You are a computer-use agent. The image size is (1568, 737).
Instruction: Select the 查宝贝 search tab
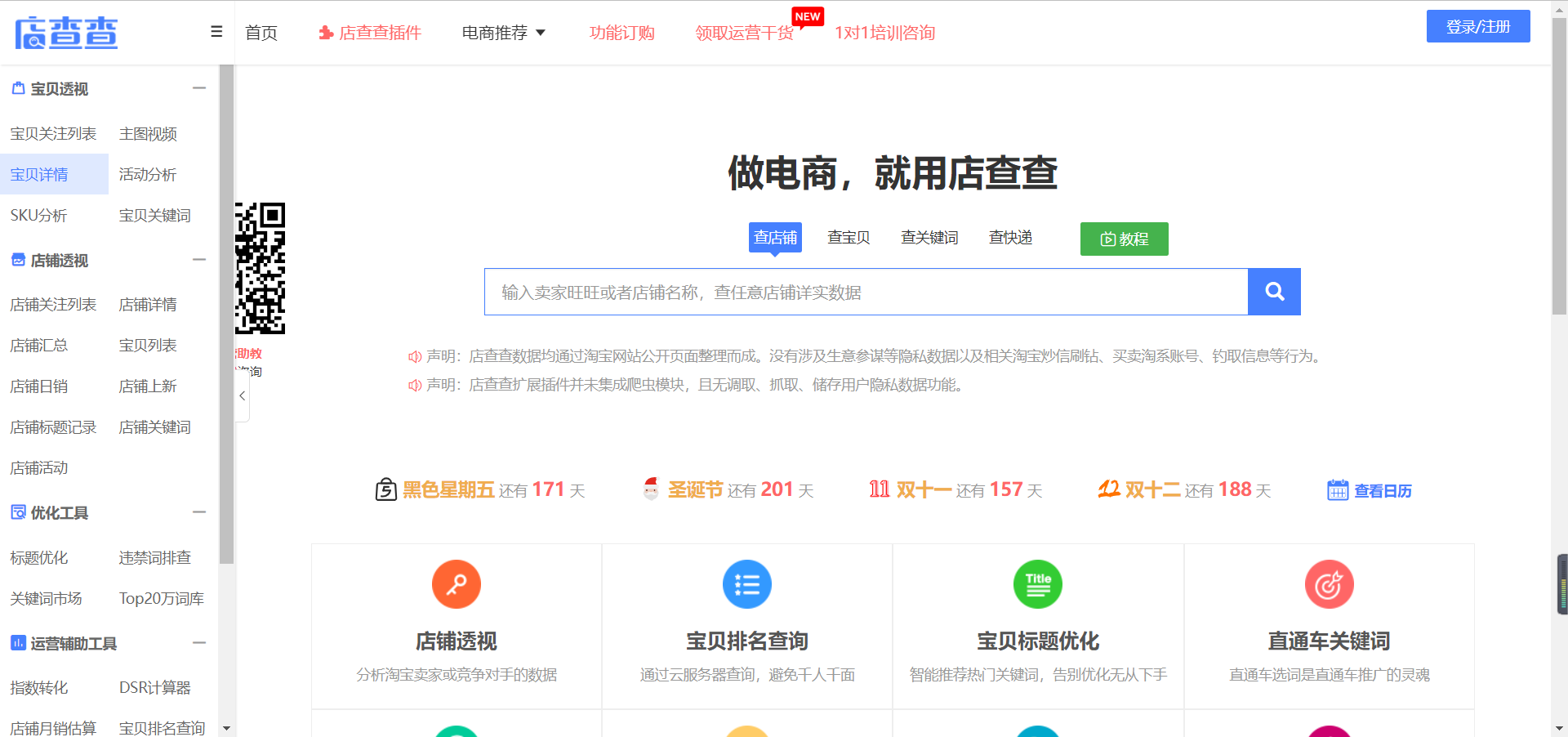click(849, 237)
